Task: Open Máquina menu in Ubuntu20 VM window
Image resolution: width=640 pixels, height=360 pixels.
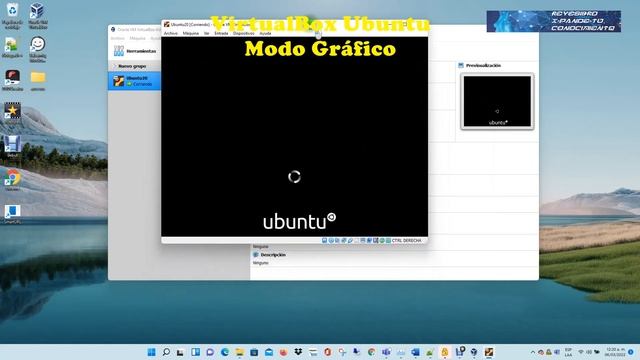Action: pos(191,33)
